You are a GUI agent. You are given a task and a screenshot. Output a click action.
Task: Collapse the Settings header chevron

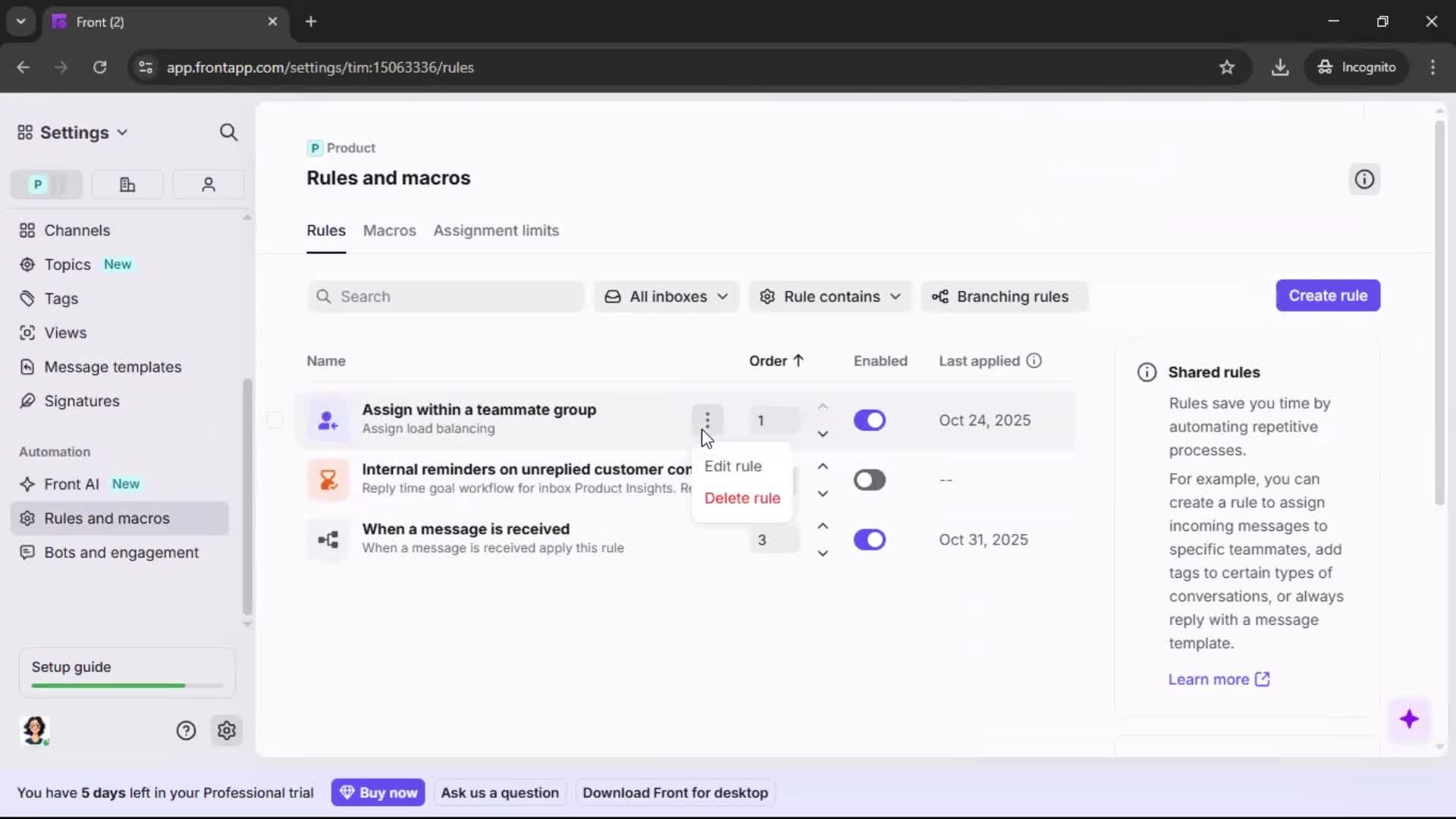point(124,132)
